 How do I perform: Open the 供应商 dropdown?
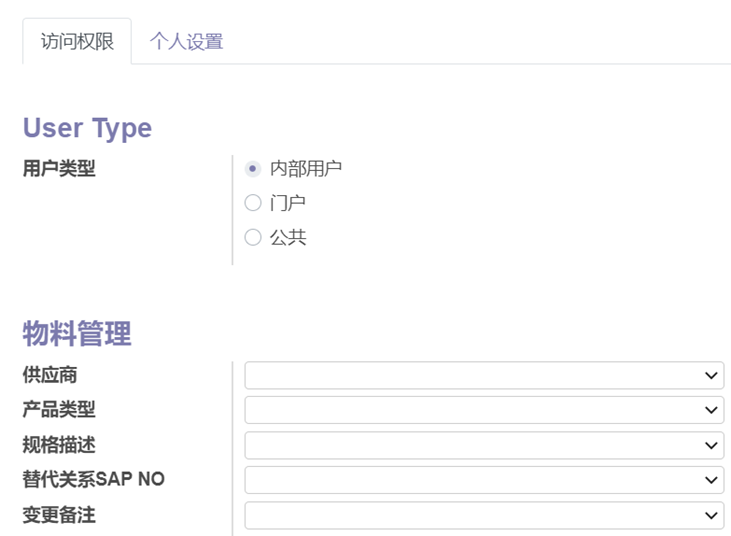[x=484, y=376]
